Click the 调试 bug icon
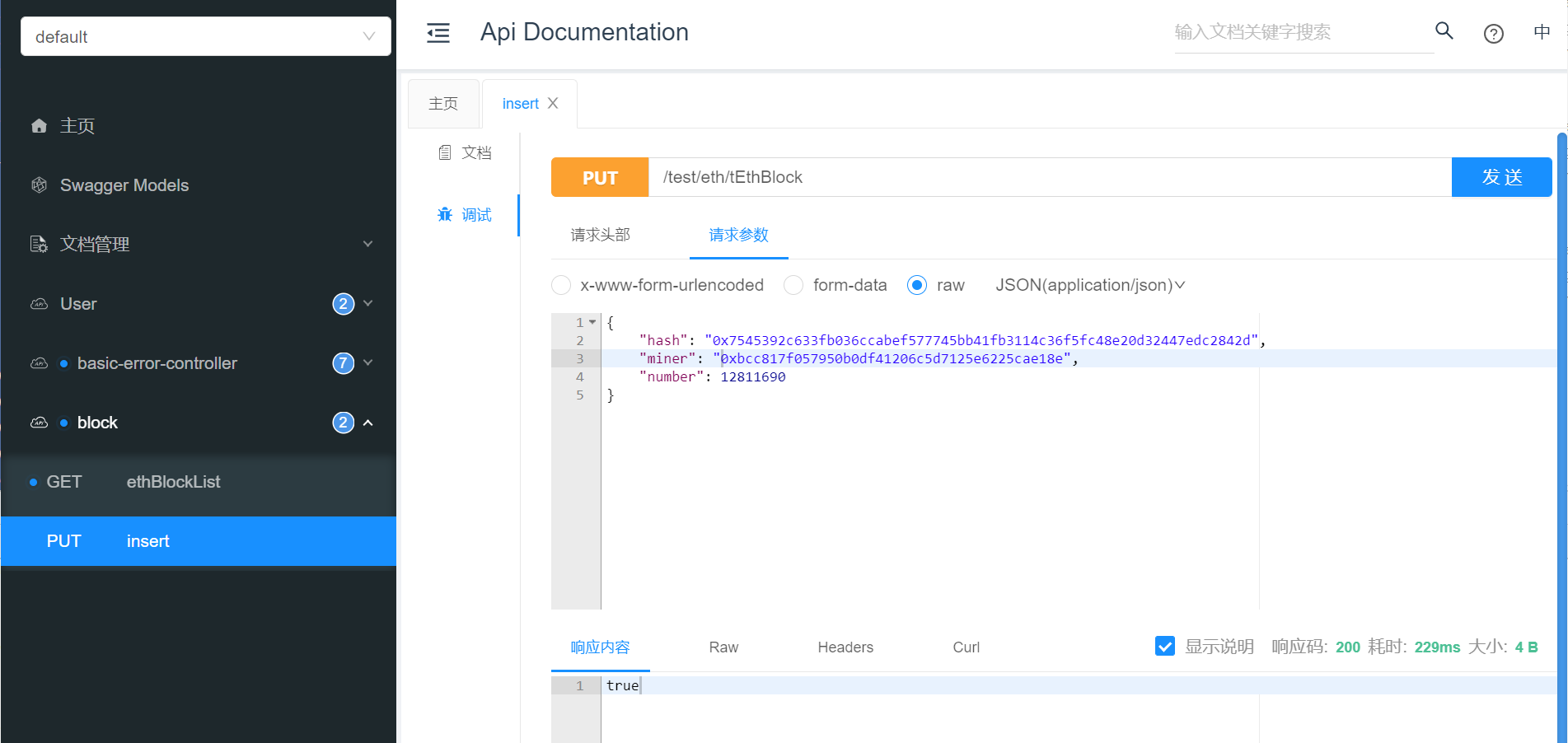Screen dimensions: 1568x743 pyautogui.click(x=445, y=215)
